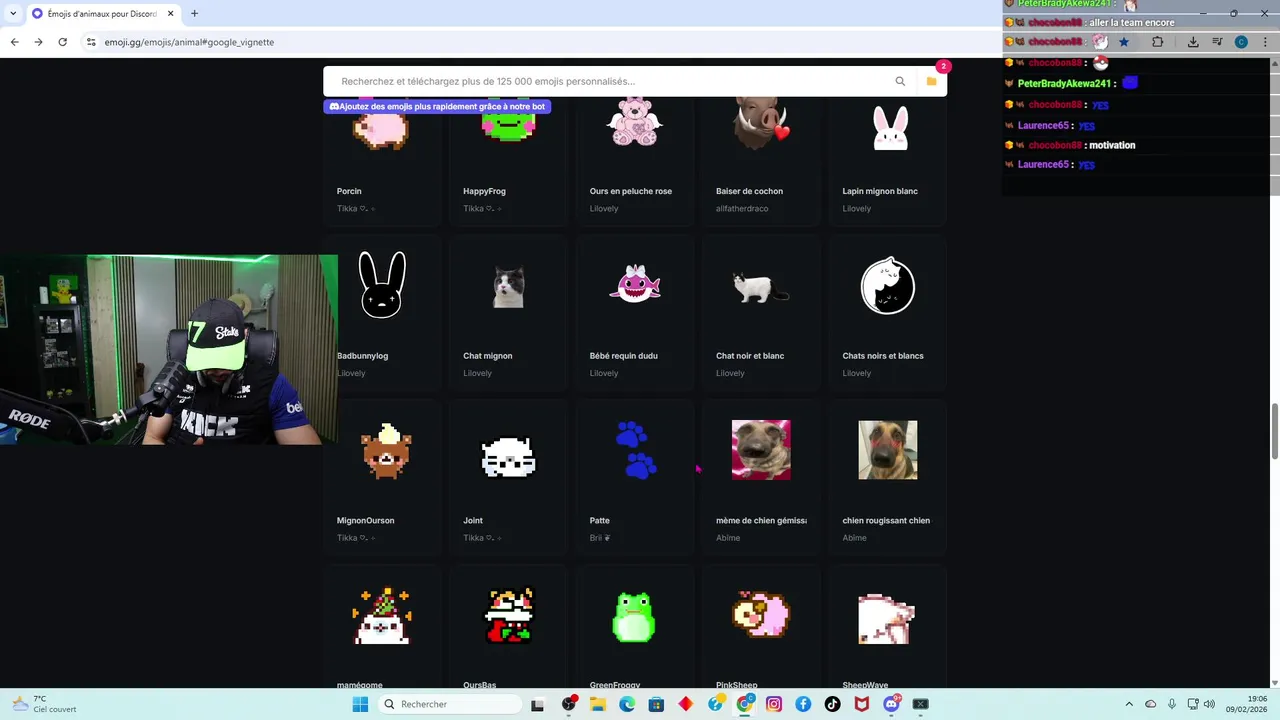Open Chrome three-dot menu
1280x720 pixels.
coord(1265,42)
